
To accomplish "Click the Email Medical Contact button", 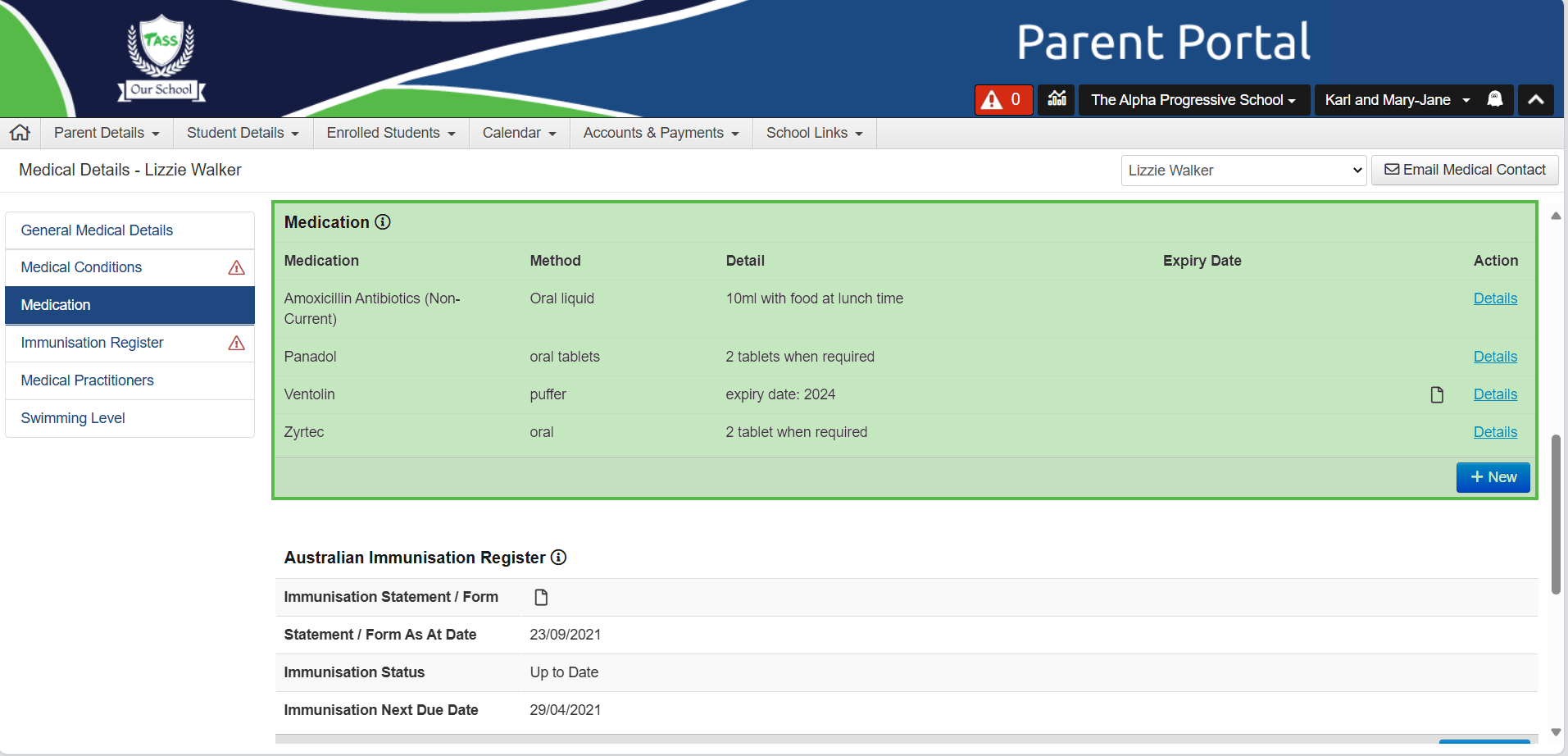I will (x=1465, y=170).
